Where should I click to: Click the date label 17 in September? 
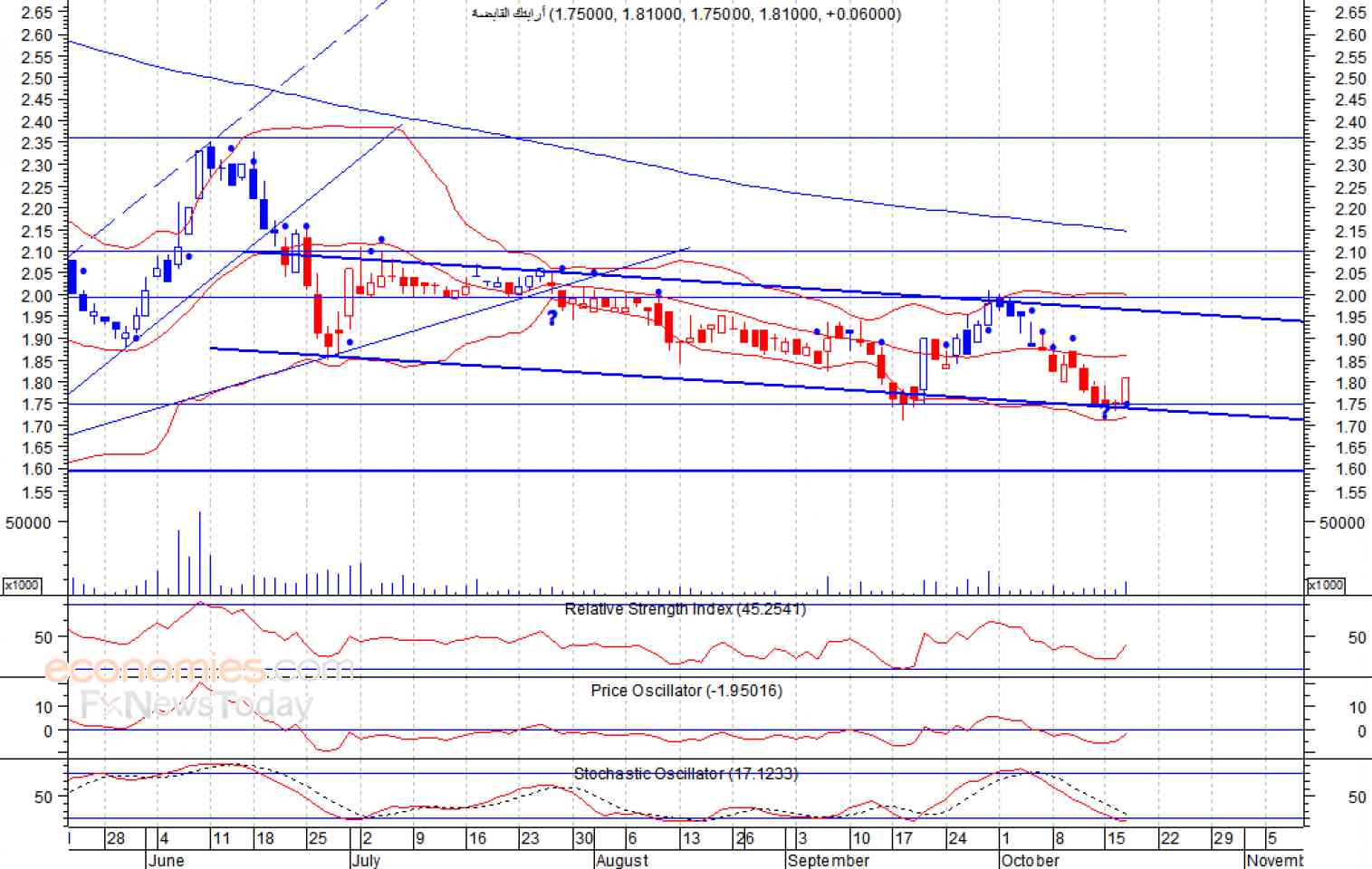(903, 839)
